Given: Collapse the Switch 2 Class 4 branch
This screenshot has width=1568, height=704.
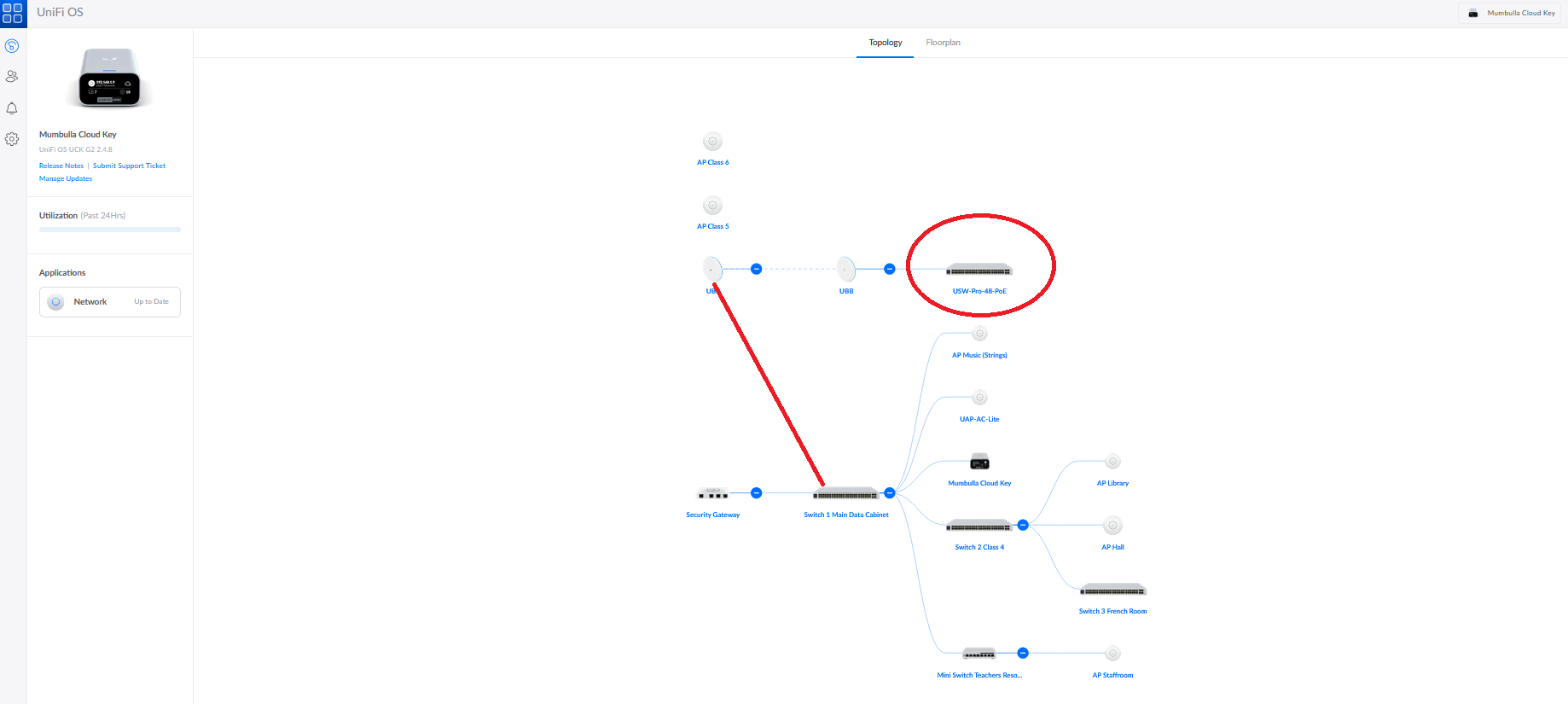Looking at the screenshot, I should click(1023, 525).
